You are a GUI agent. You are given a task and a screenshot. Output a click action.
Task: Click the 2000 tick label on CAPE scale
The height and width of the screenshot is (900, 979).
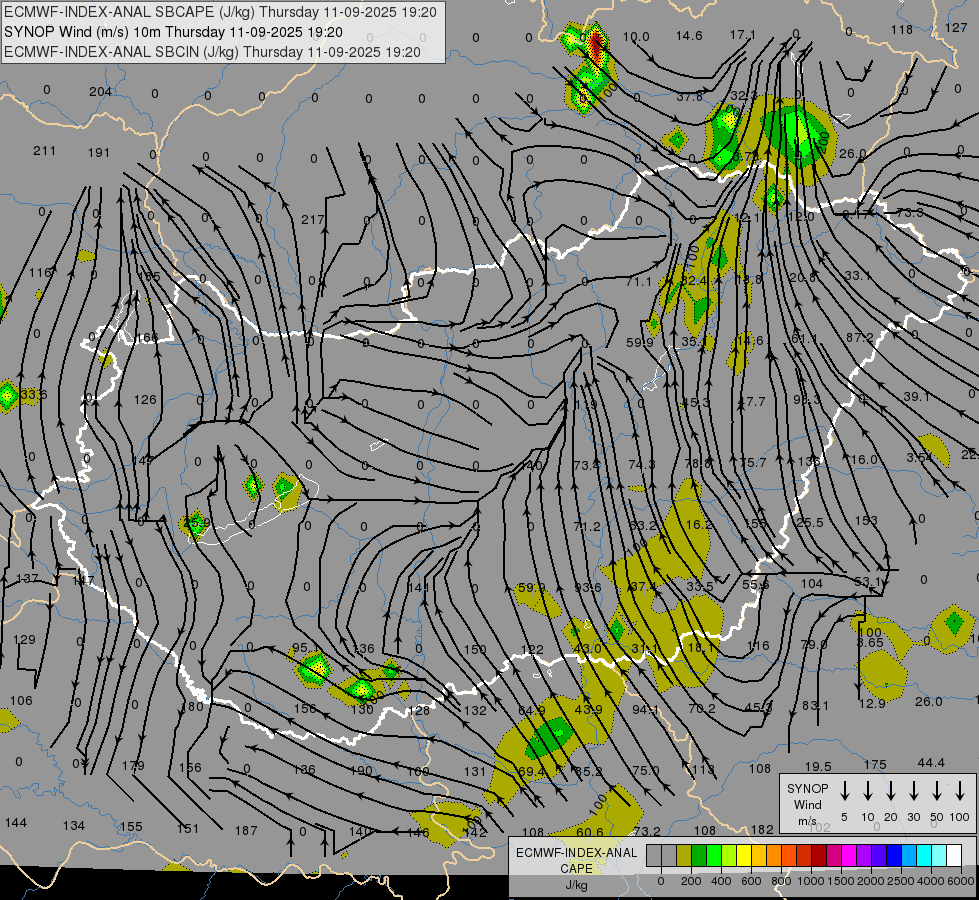coord(870,881)
